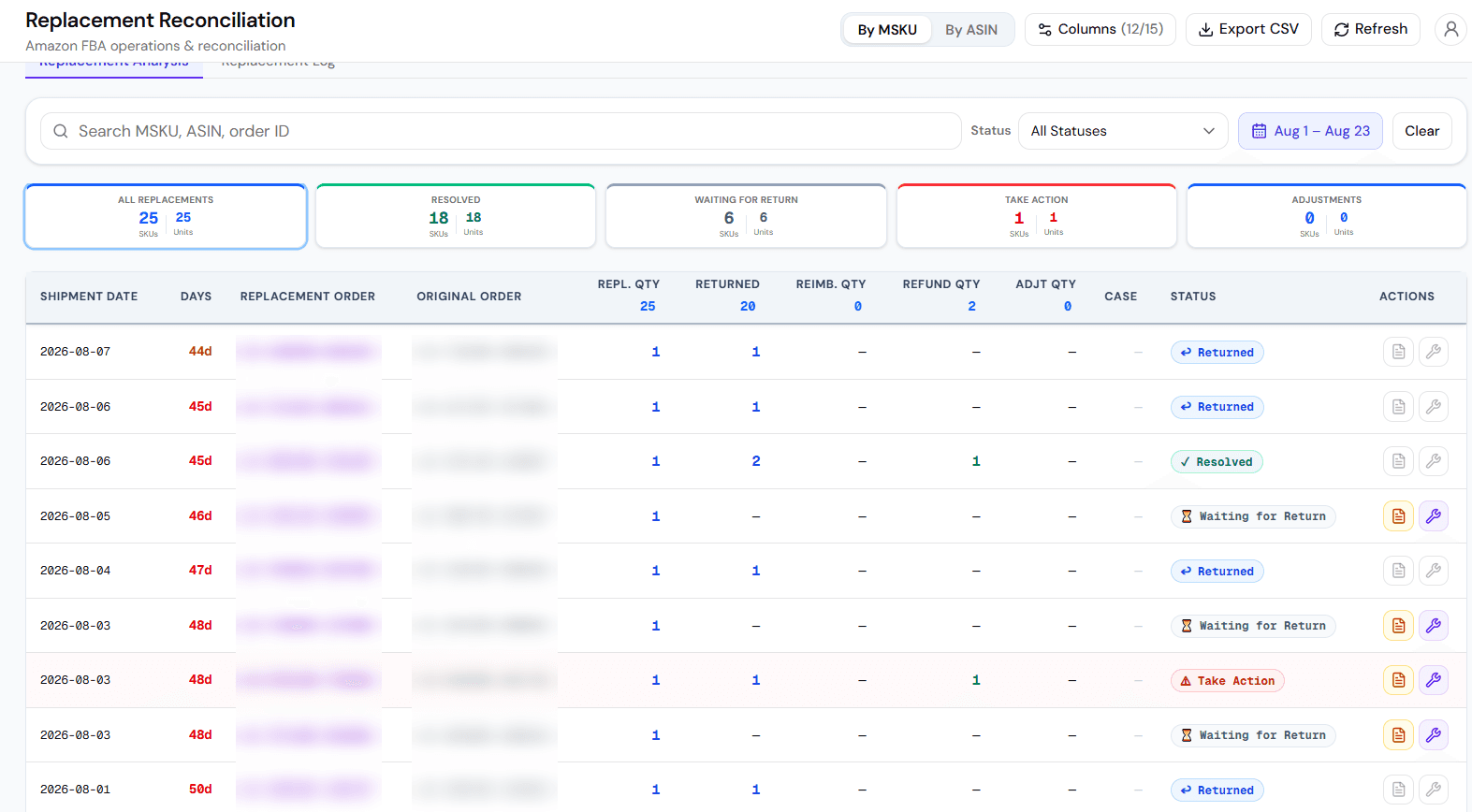The image size is (1472, 812).
Task: Clear the search filters
Action: point(1422,131)
